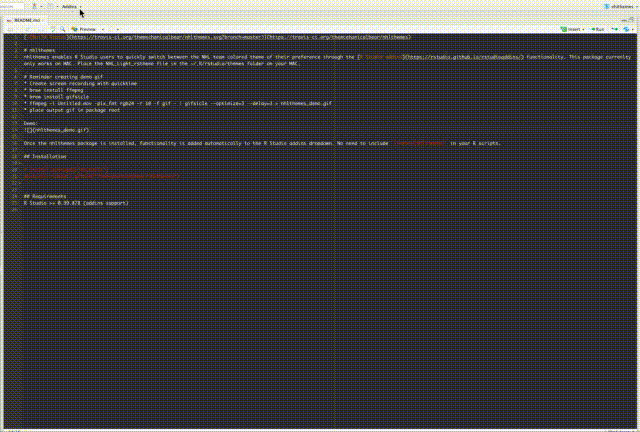Click the "Create screen recording with quicktime" line
Viewport: 640px width, 432px height.
(80, 83)
